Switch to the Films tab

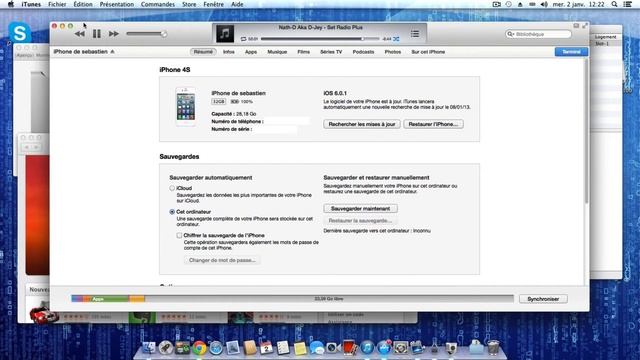303,52
